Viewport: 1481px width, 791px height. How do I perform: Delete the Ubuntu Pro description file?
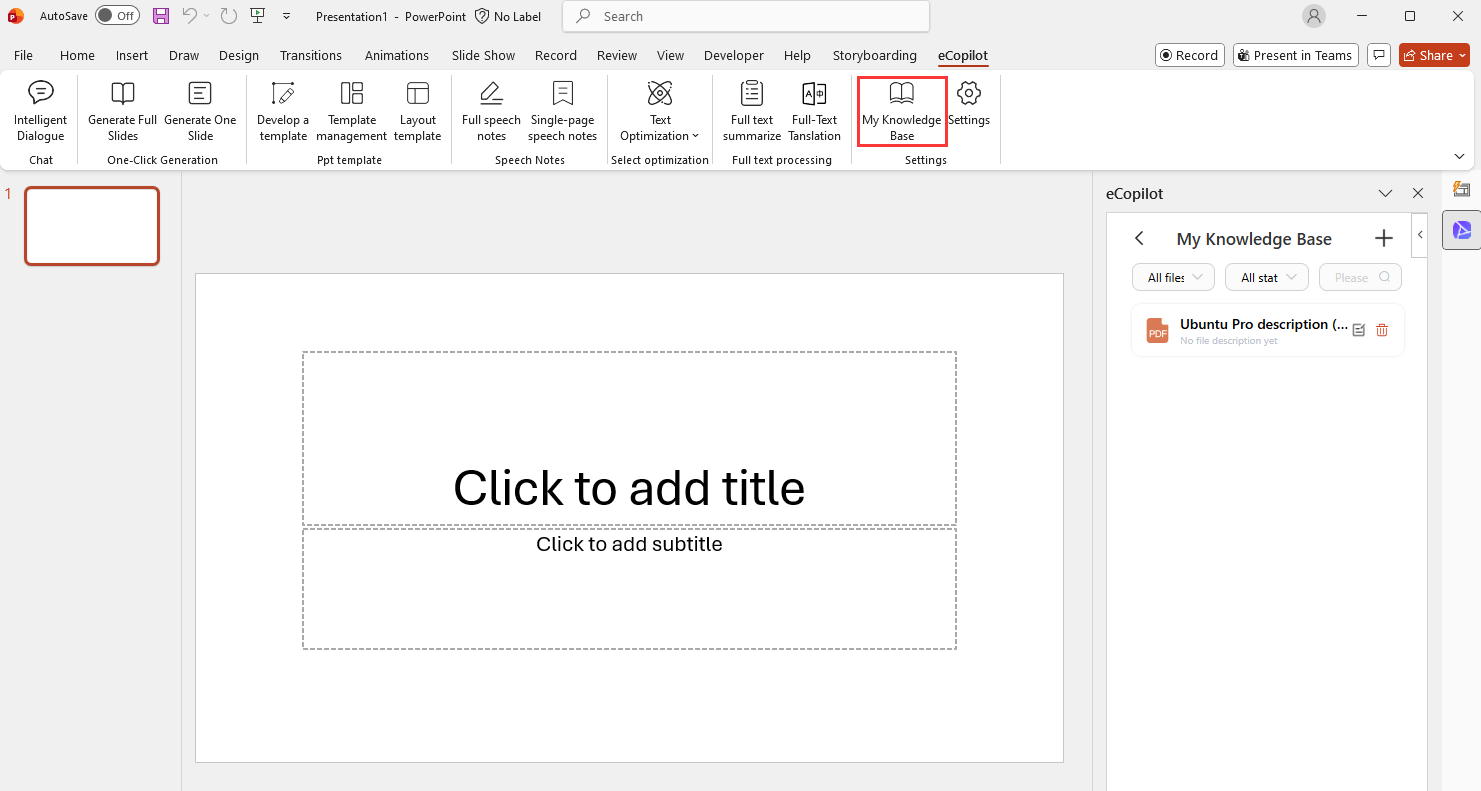click(x=1382, y=330)
